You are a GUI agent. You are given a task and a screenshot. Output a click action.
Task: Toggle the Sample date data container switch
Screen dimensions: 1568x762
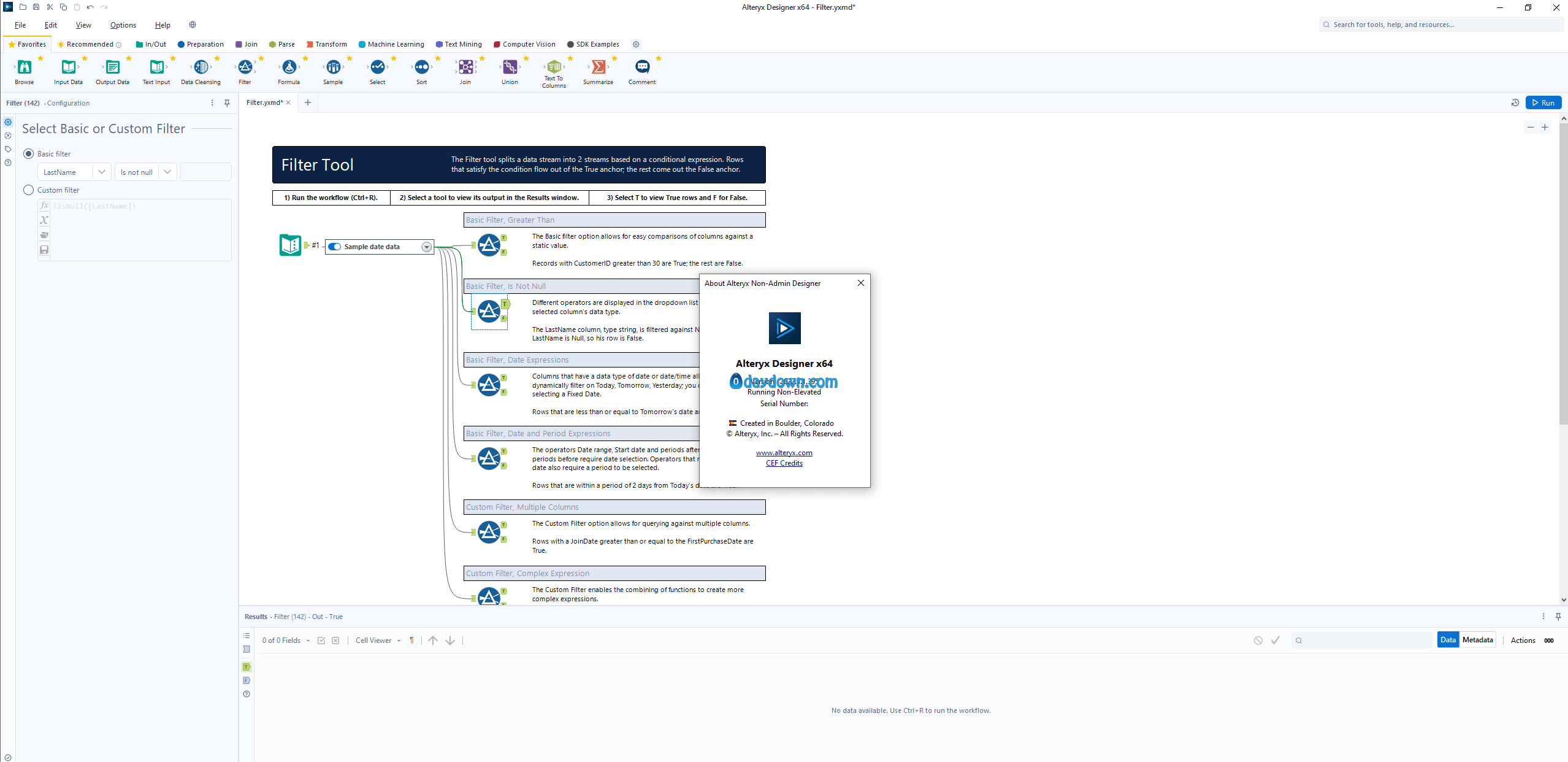point(335,247)
